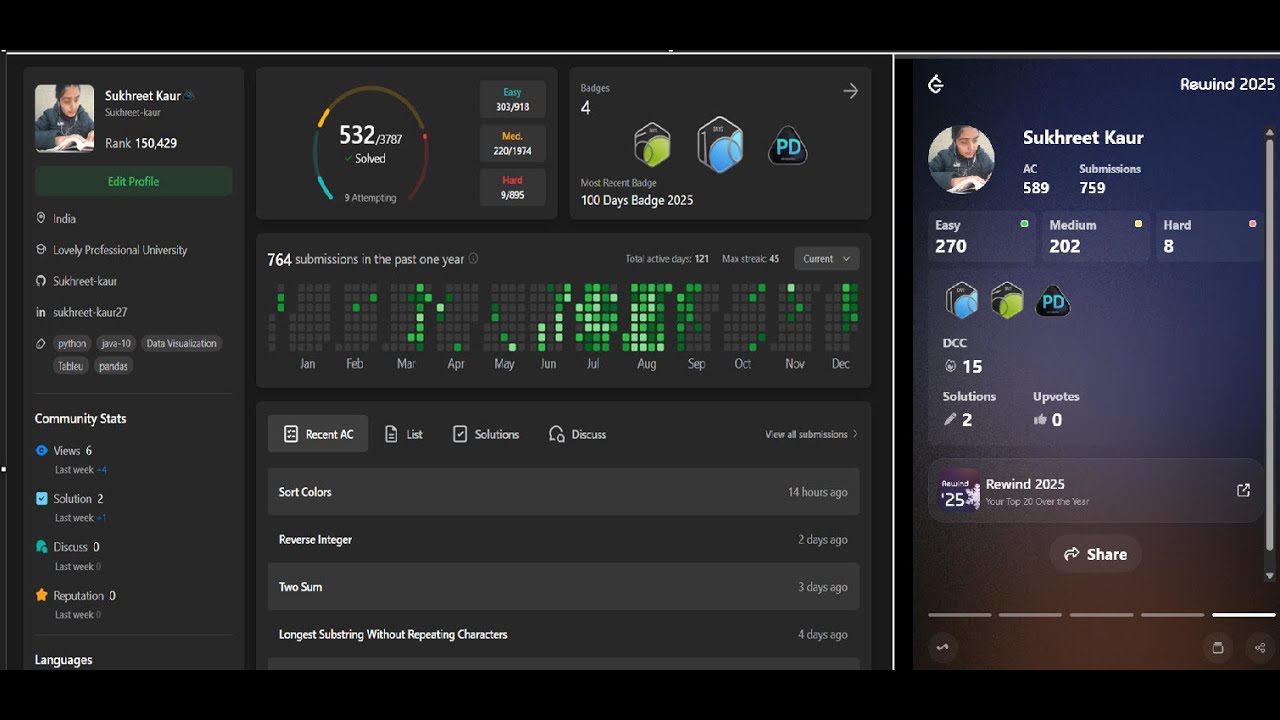Image resolution: width=1280 pixels, height=720 pixels.
Task: Click the thumbs-up icon under Upvotes in Rewind
Action: click(1041, 420)
